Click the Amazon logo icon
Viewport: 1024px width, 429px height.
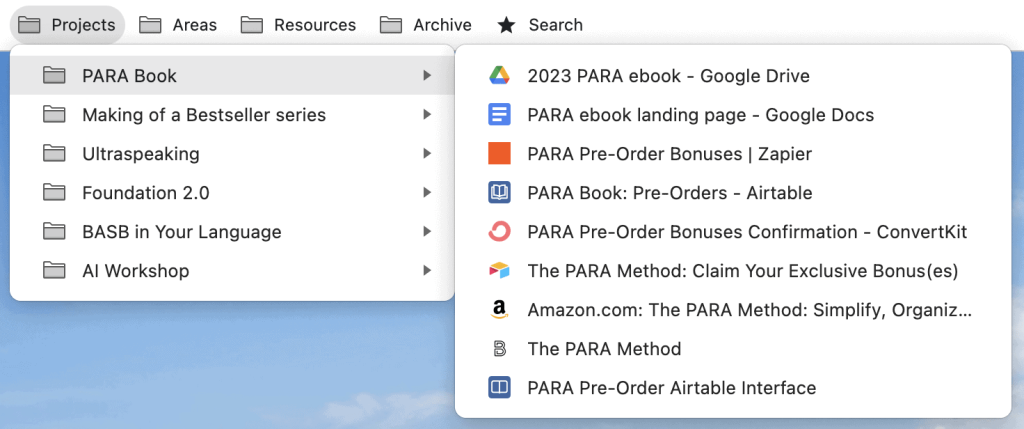499,310
